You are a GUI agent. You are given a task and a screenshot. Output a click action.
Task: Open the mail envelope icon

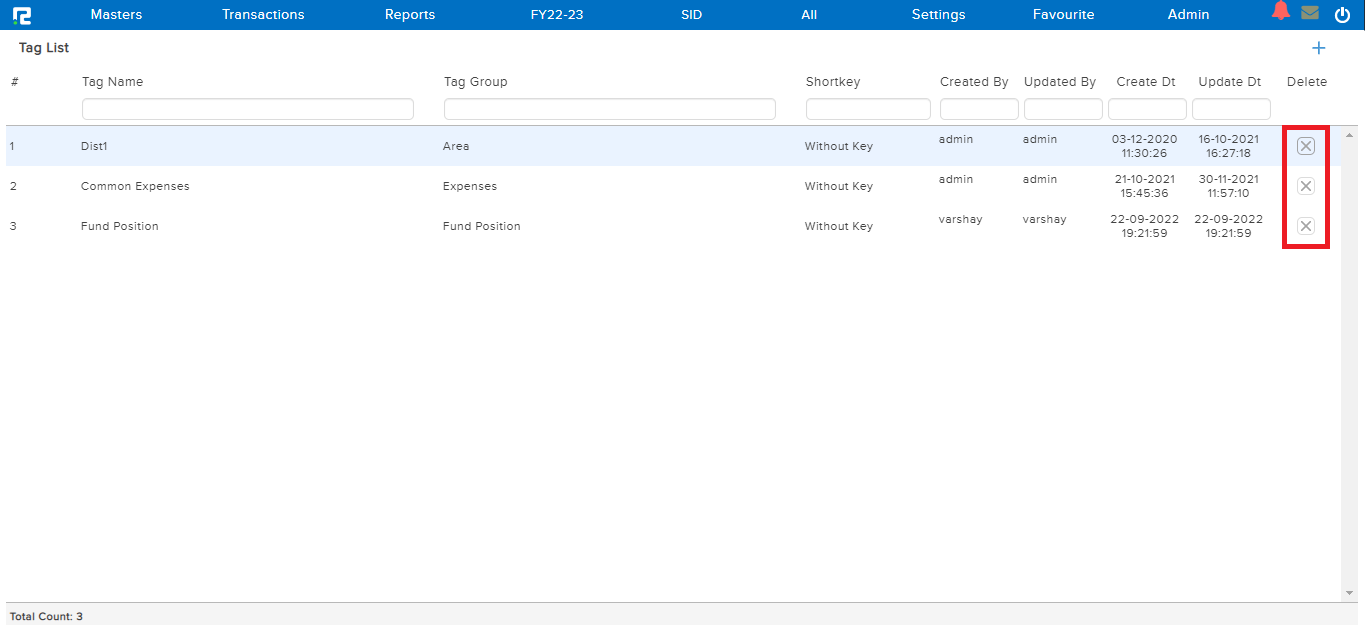point(1310,14)
